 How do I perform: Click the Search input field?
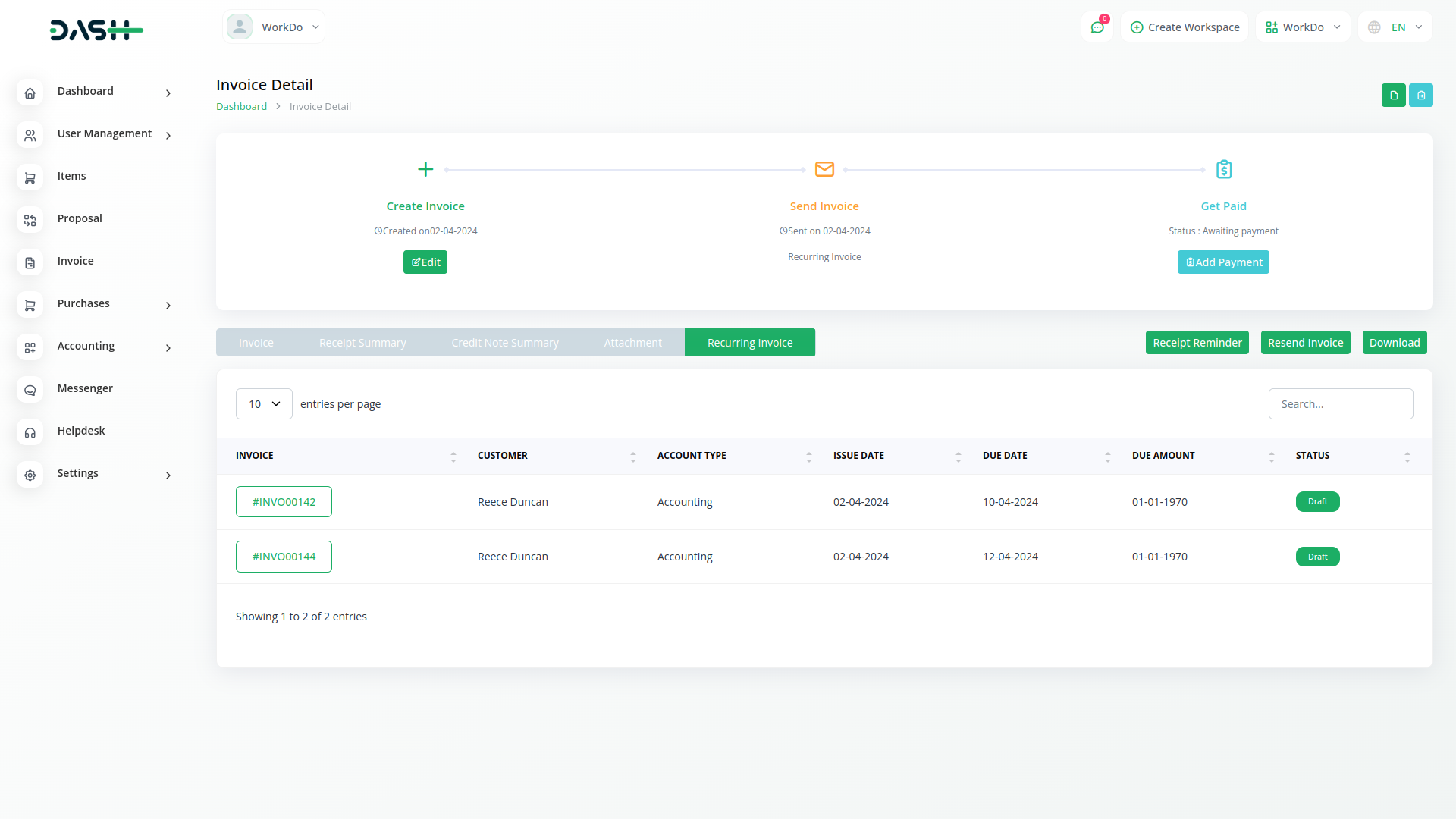(x=1340, y=404)
